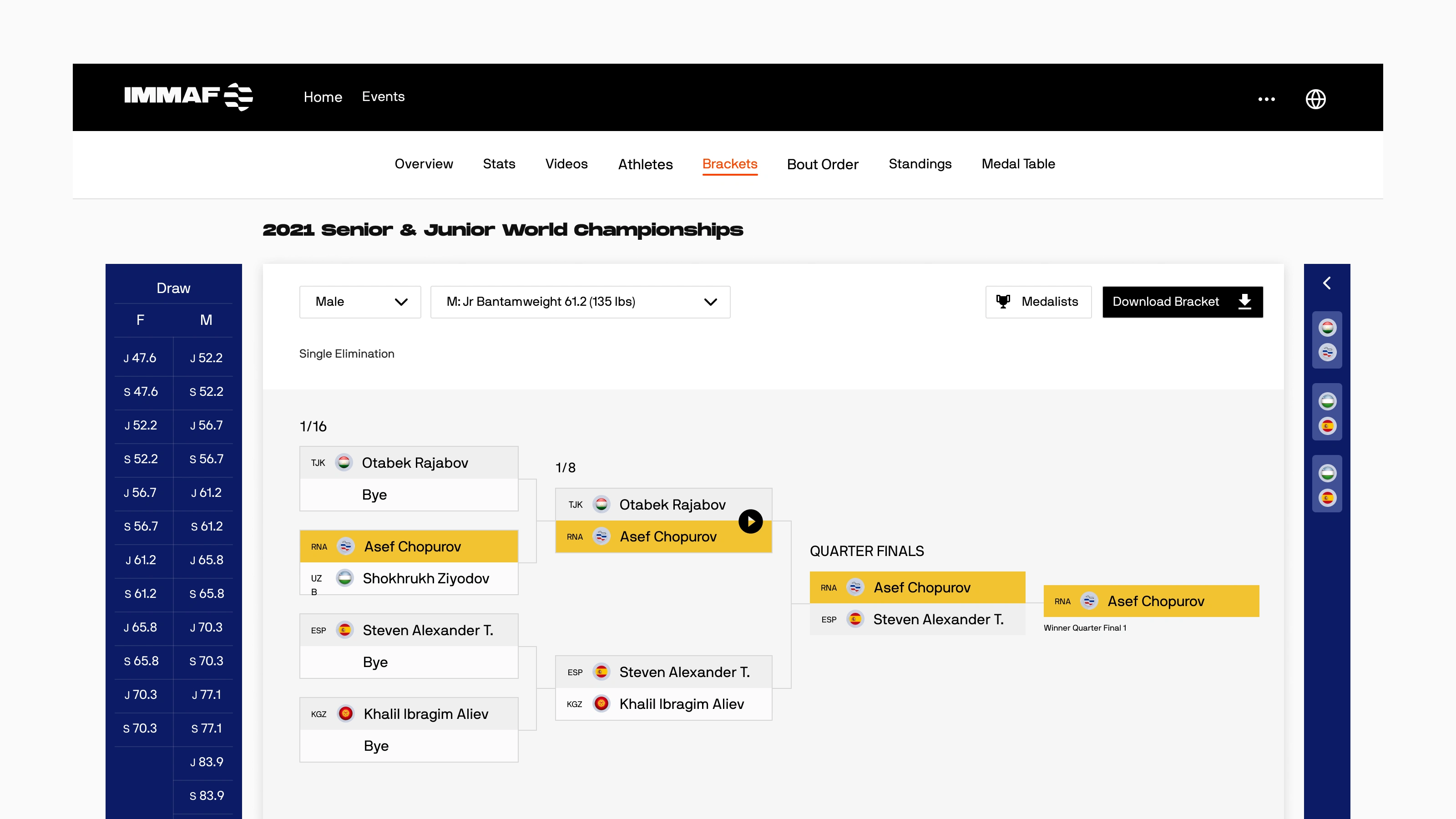Play the Rajabov vs Chopurov bout video
This screenshot has height=819, width=1456.
[750, 521]
